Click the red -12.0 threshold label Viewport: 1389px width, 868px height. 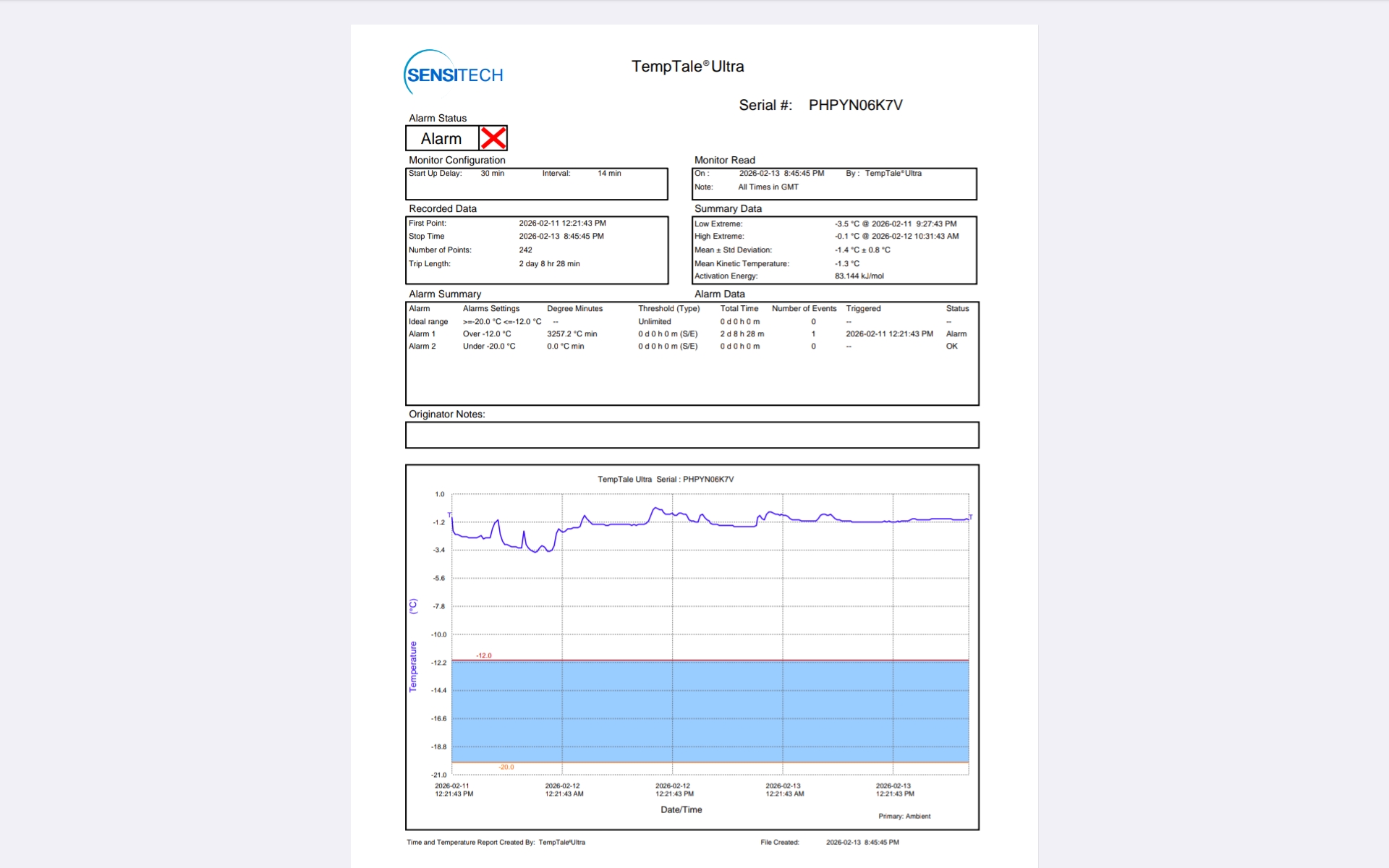click(484, 655)
